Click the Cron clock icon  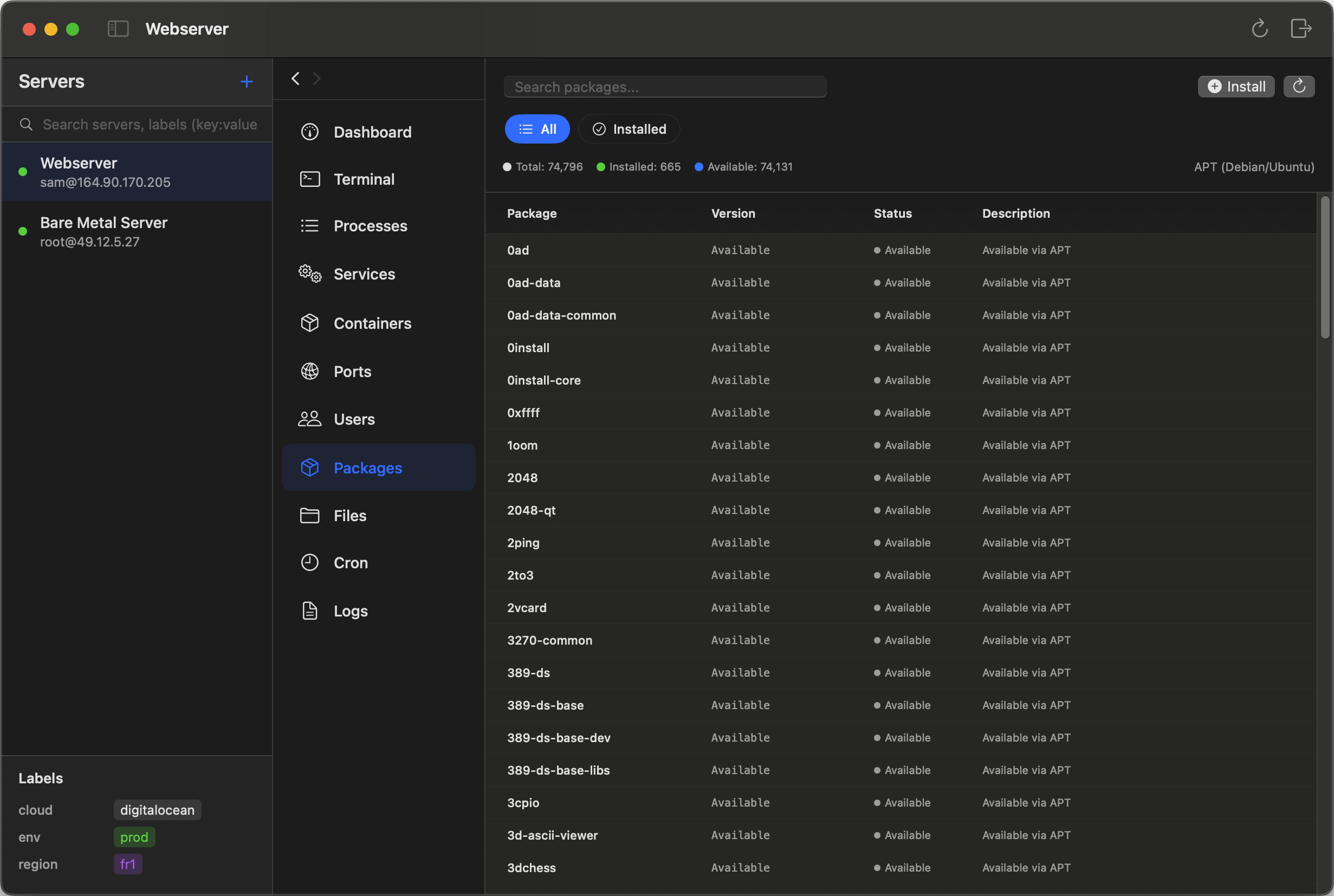point(310,563)
